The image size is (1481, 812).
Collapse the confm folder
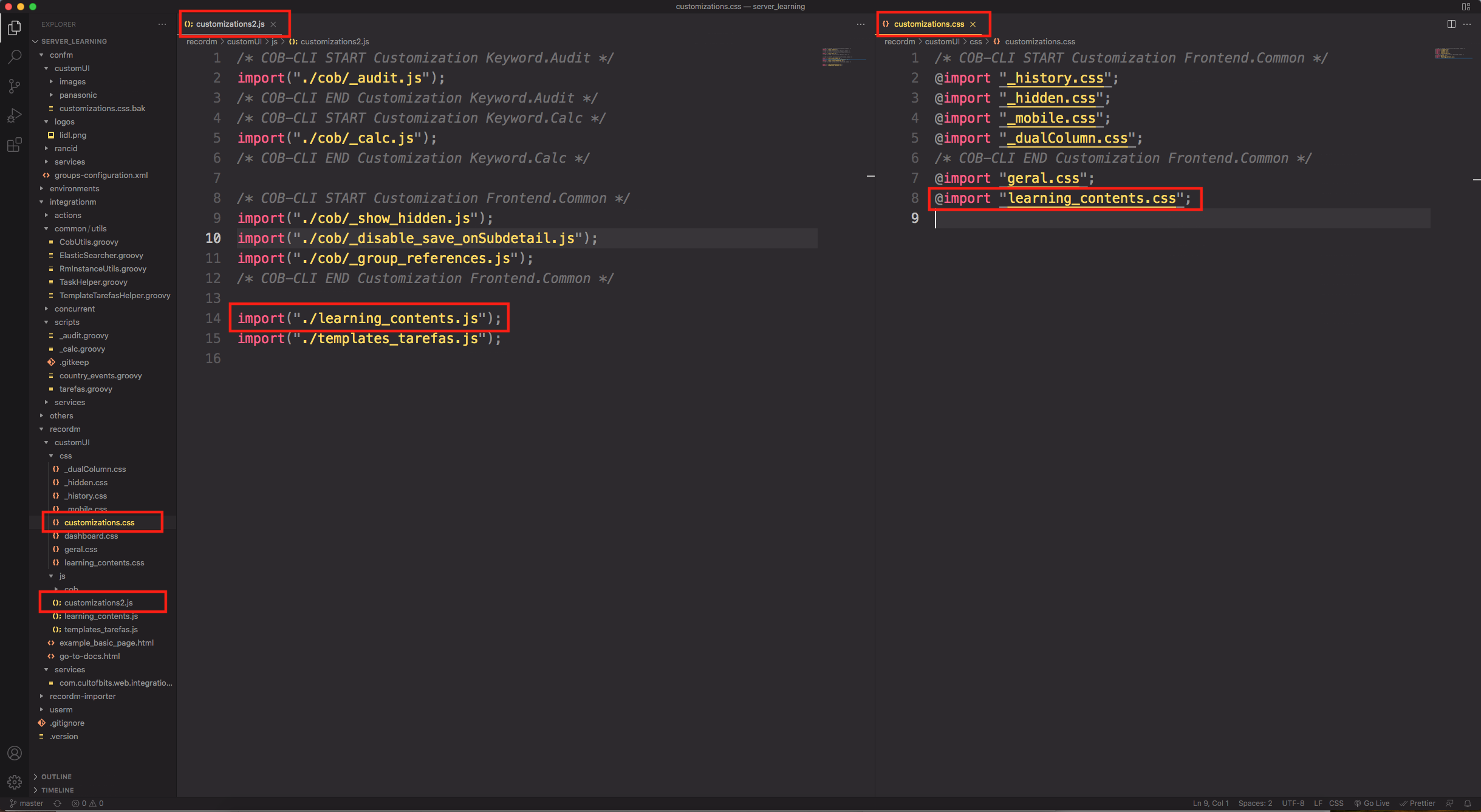(61, 55)
